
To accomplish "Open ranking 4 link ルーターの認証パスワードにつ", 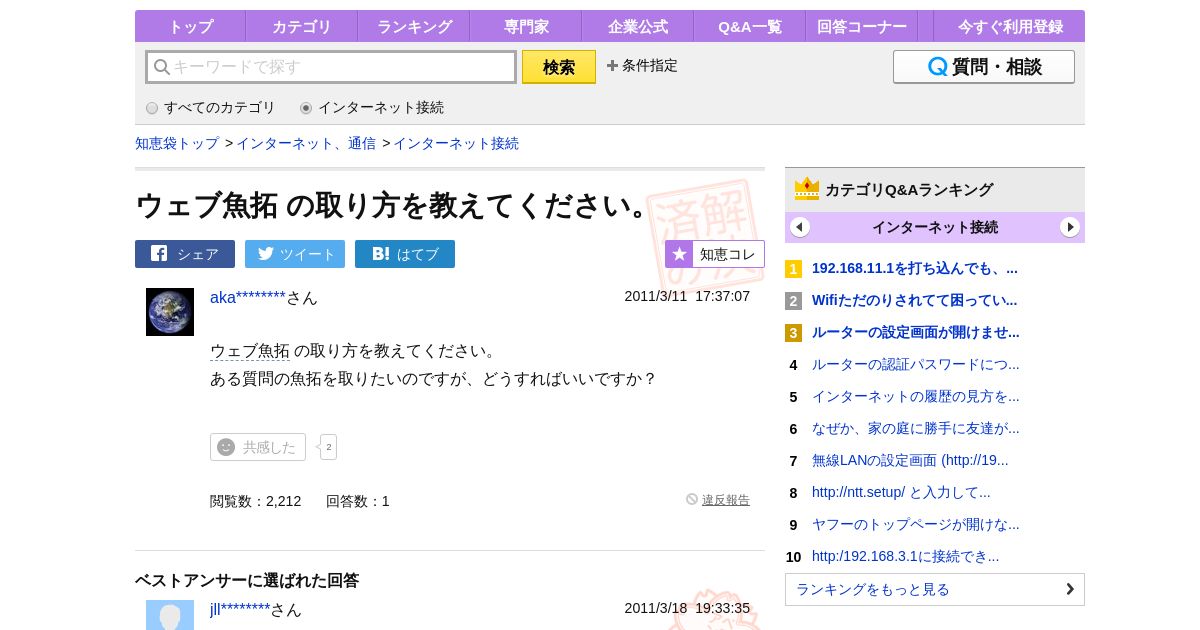I will pos(916,364).
